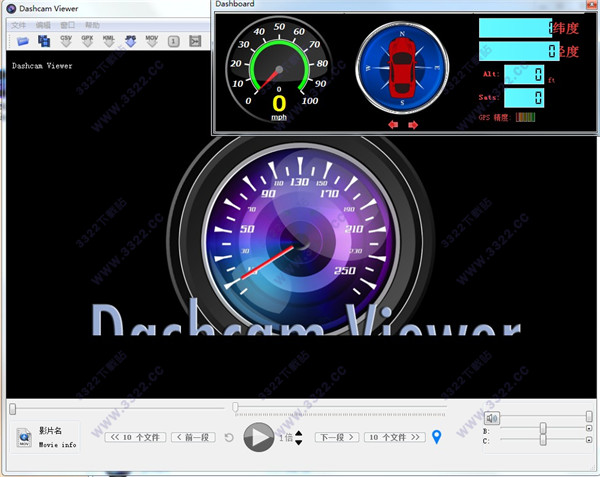This screenshot has height=477, width=600.
Task: Click the 'Dashcam Viewer' text in video area
Action: click(x=42, y=66)
